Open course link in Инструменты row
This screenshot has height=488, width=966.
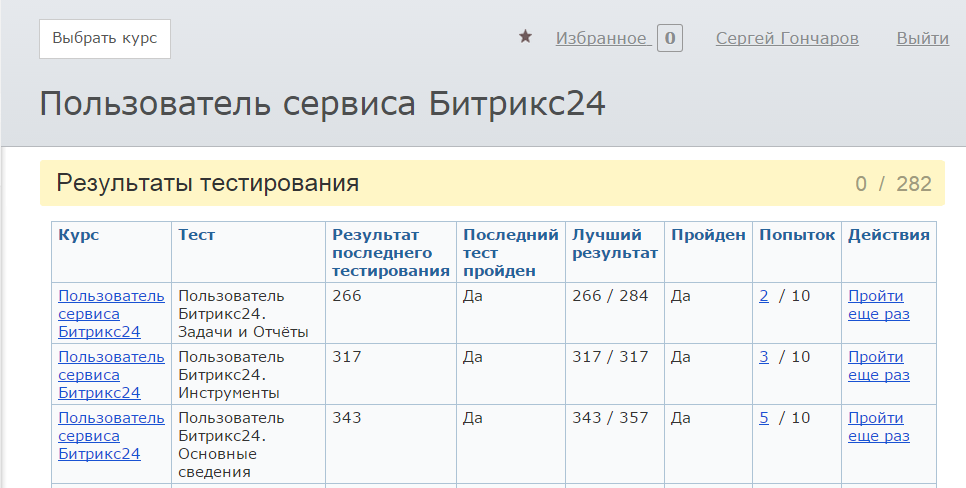(x=112, y=375)
